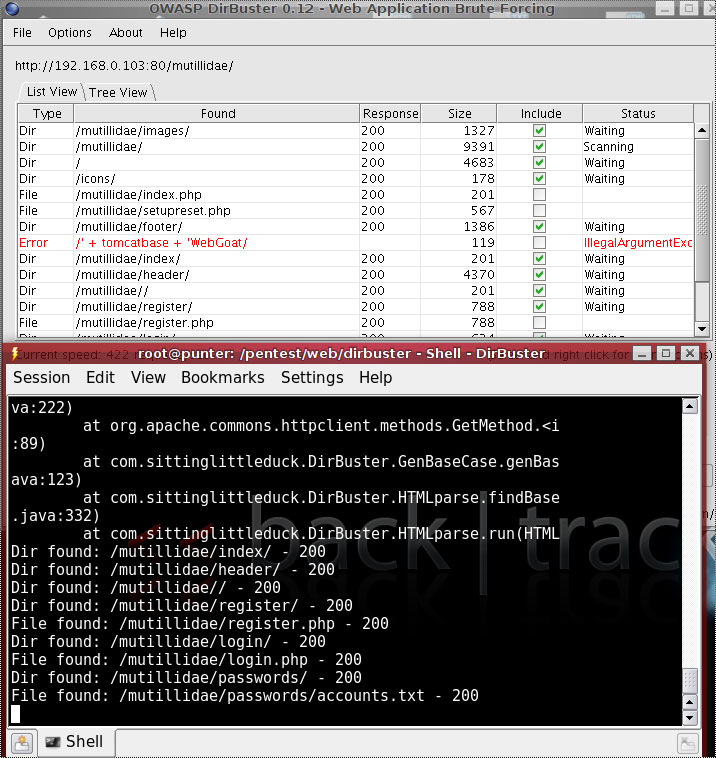This screenshot has height=758, width=716.
Task: Enable Include for /mutillidae/index.php
Action: [539, 195]
